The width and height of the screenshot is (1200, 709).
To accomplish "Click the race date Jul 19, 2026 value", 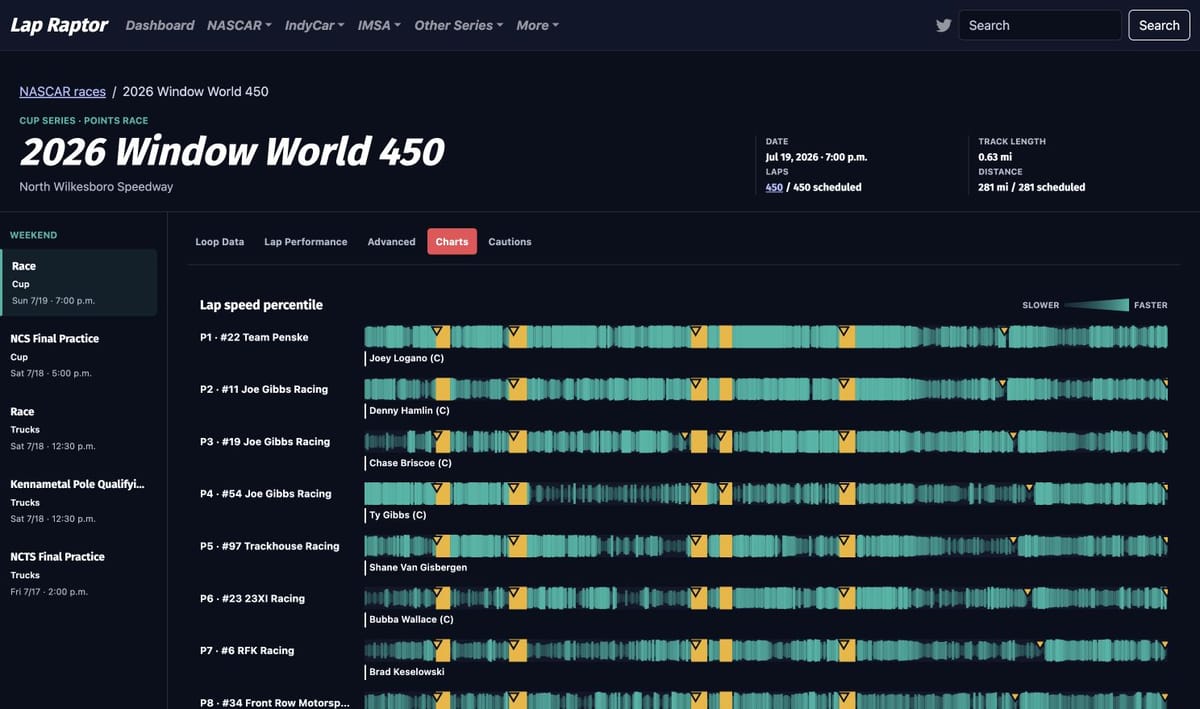I will 816,157.
